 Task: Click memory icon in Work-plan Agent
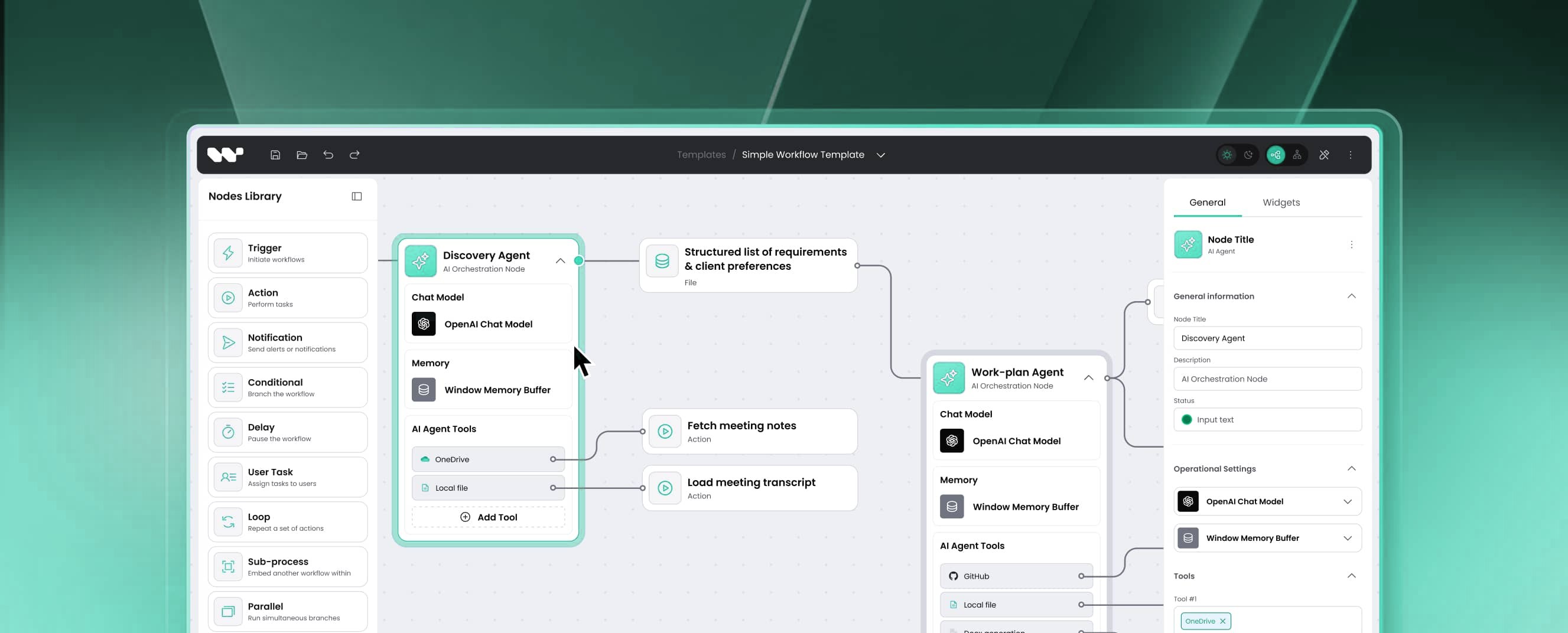point(952,507)
